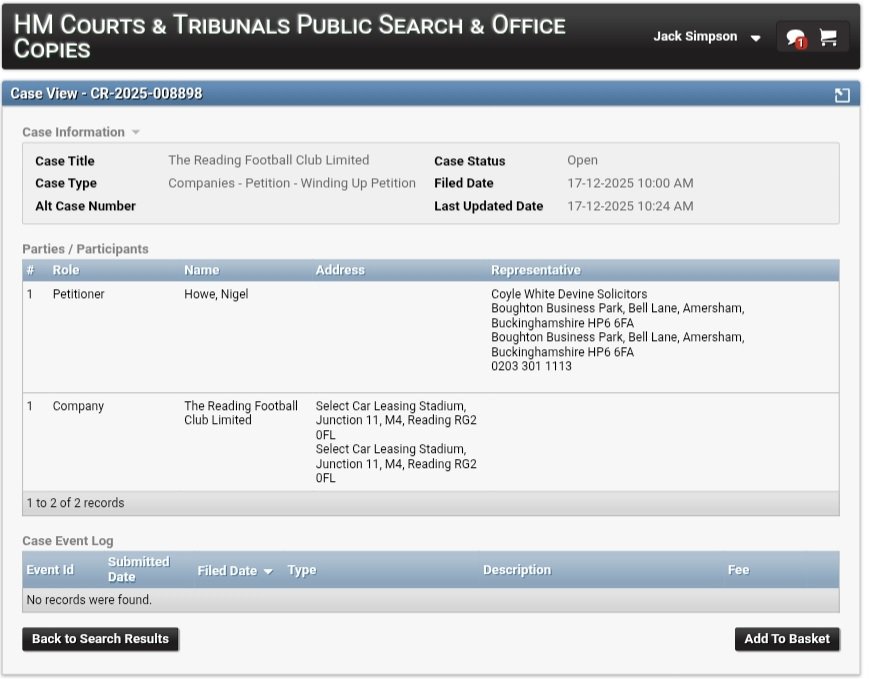Click the Case Event Log heading

coord(68,540)
